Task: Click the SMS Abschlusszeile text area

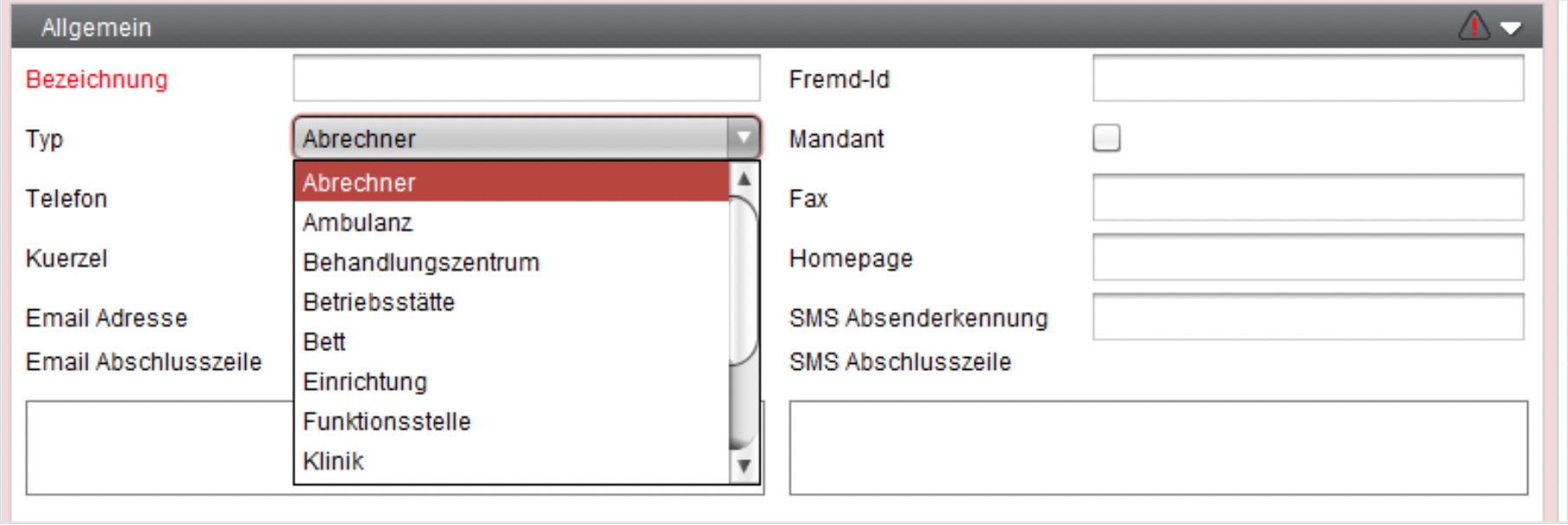Action: pyautogui.click(x=1158, y=448)
